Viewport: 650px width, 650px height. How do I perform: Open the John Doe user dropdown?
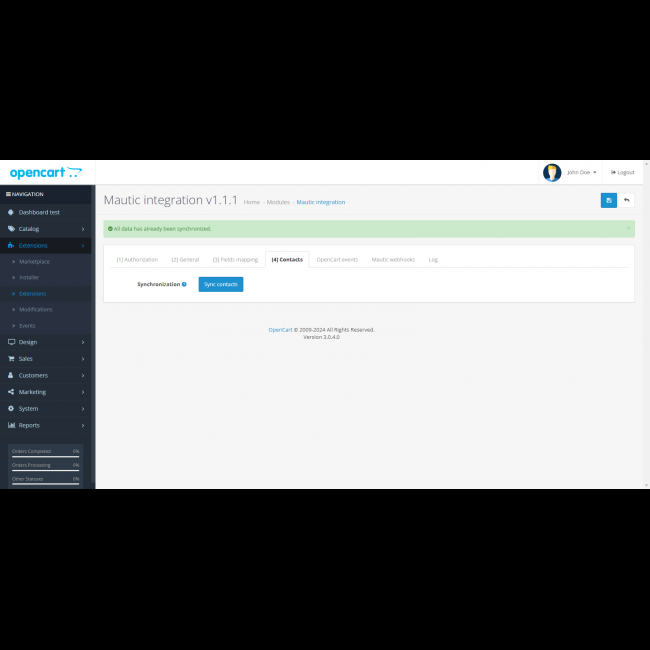581,172
